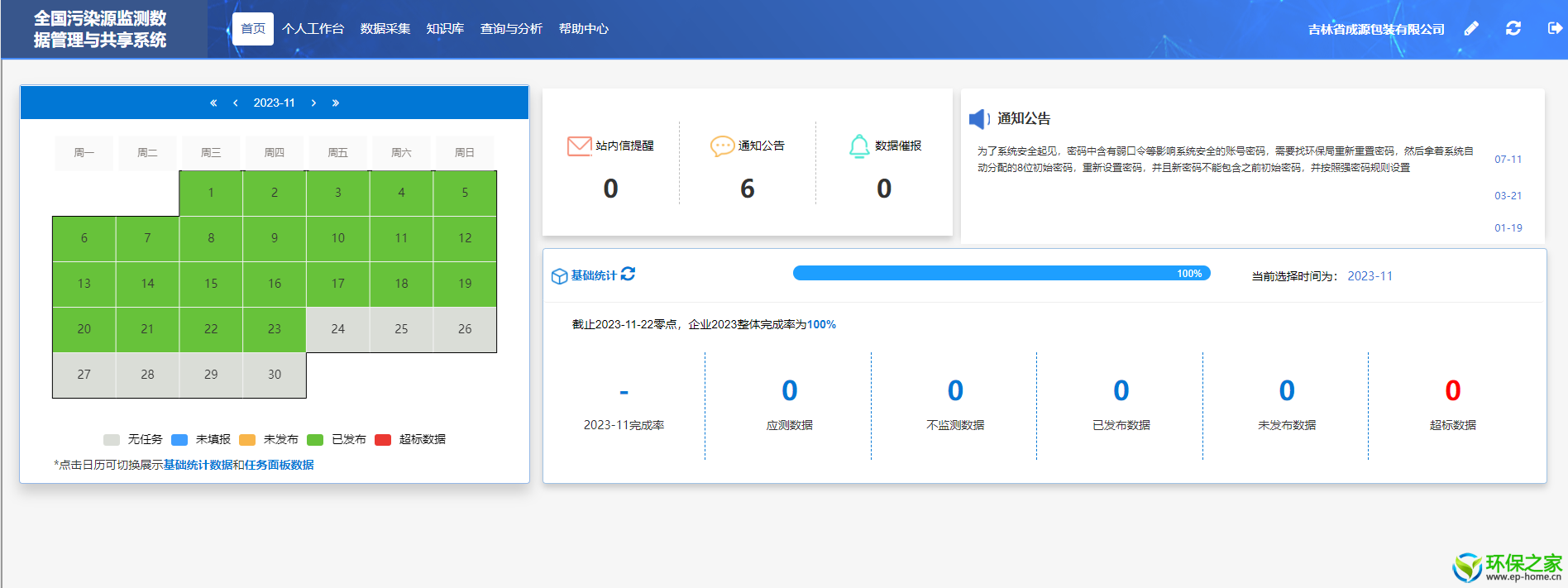Click the pencil edit icon in header

click(1471, 29)
